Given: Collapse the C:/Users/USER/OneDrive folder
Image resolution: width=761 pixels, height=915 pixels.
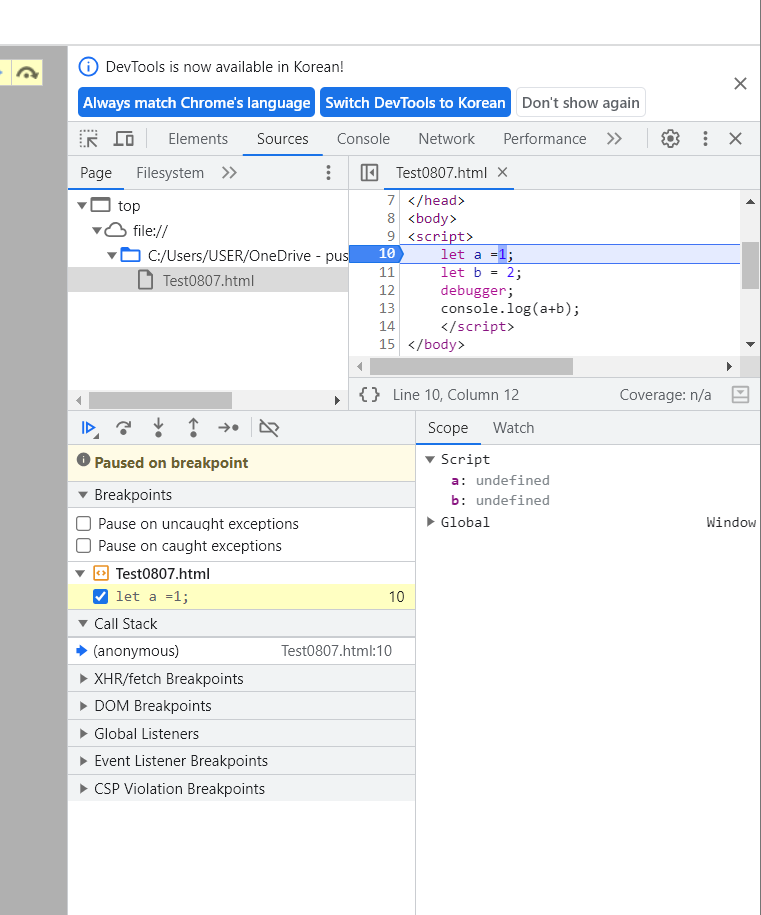Looking at the screenshot, I should click(112, 256).
